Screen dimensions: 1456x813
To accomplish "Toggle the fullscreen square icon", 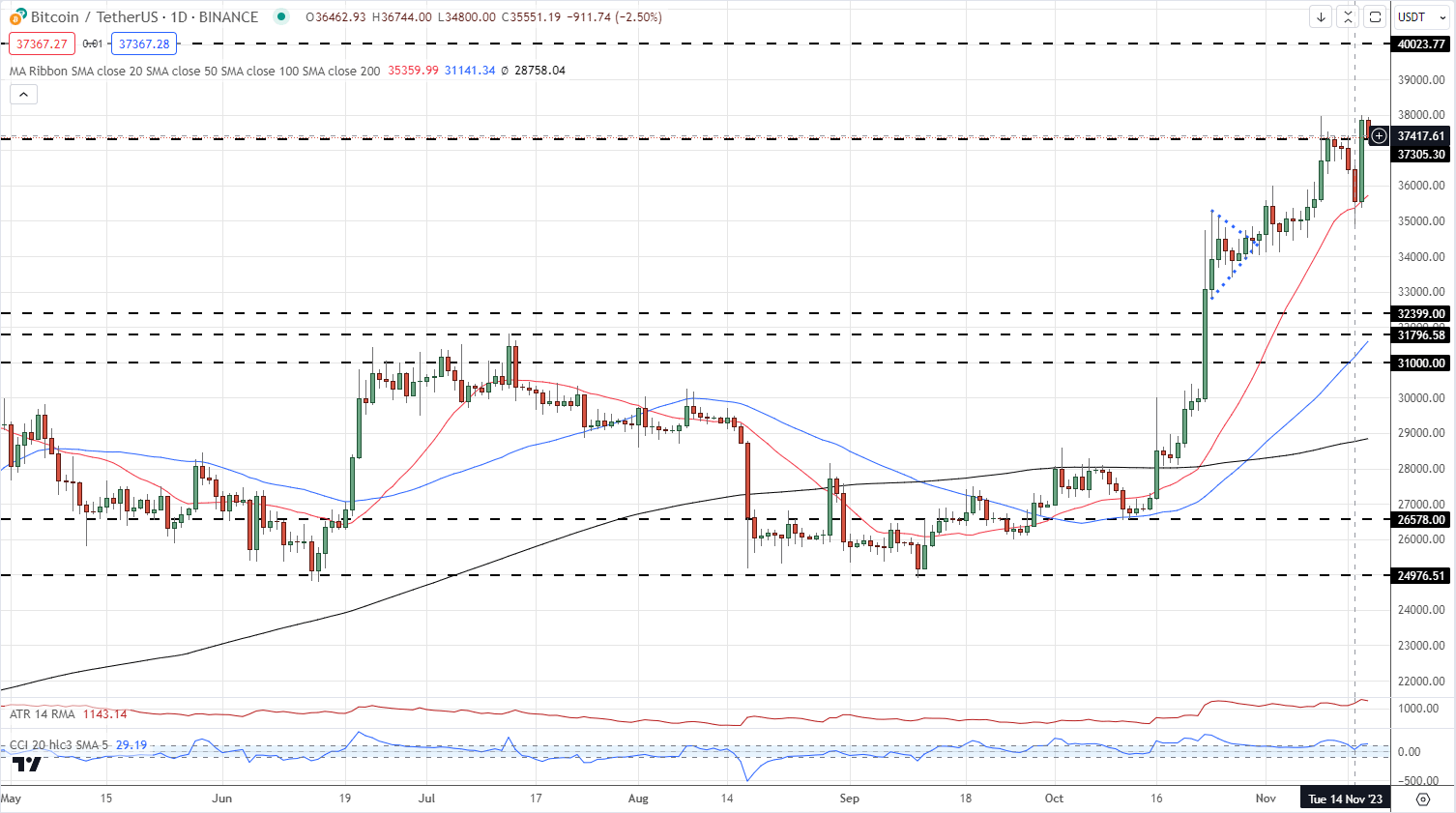I will [1375, 16].
